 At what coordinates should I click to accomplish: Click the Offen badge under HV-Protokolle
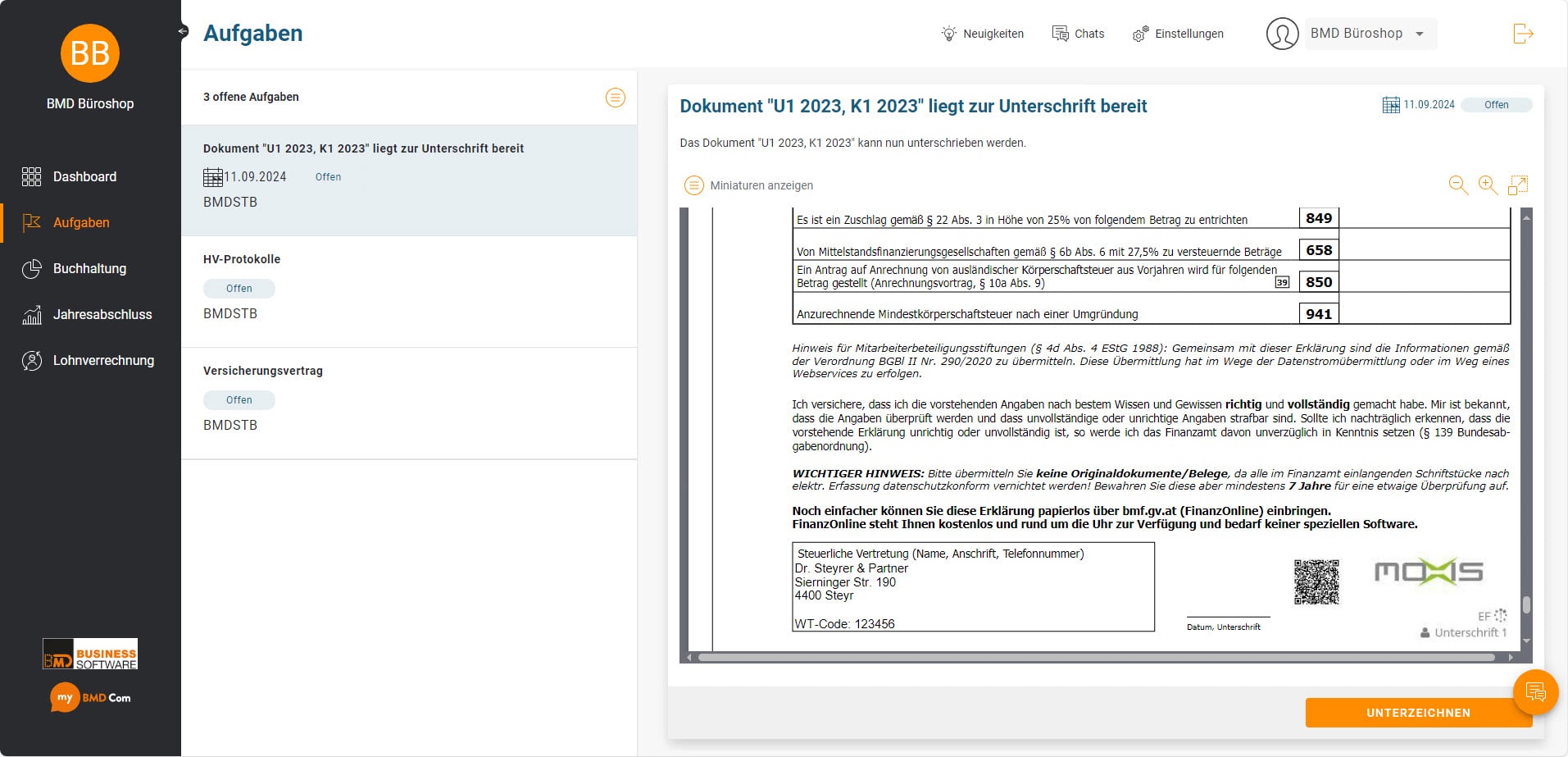pos(239,289)
